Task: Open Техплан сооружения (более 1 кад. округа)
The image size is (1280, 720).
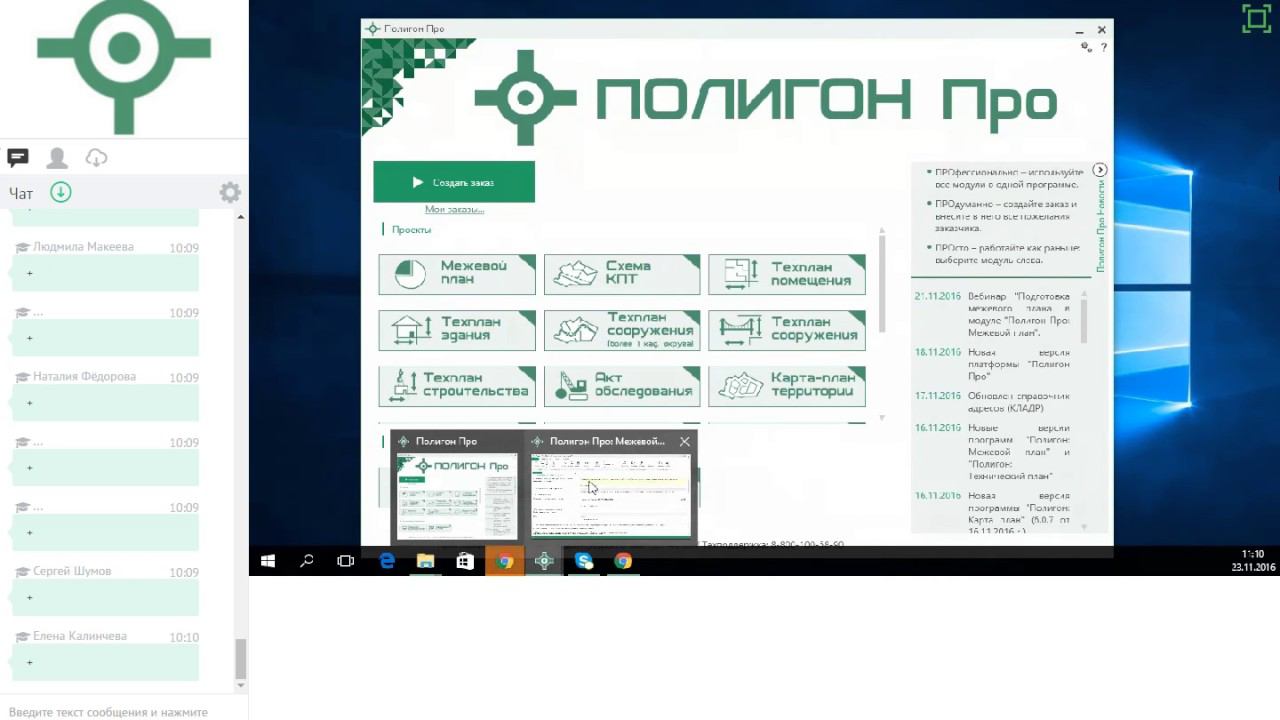Action: coord(622,330)
